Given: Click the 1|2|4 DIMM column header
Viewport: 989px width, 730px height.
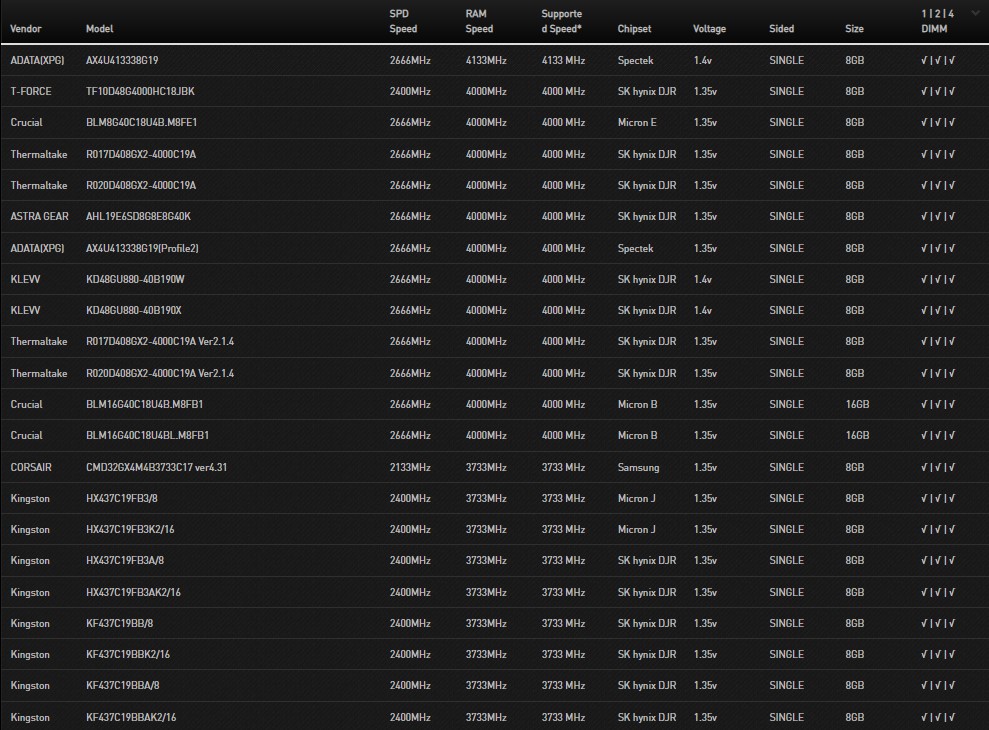Looking at the screenshot, I should (937, 21).
